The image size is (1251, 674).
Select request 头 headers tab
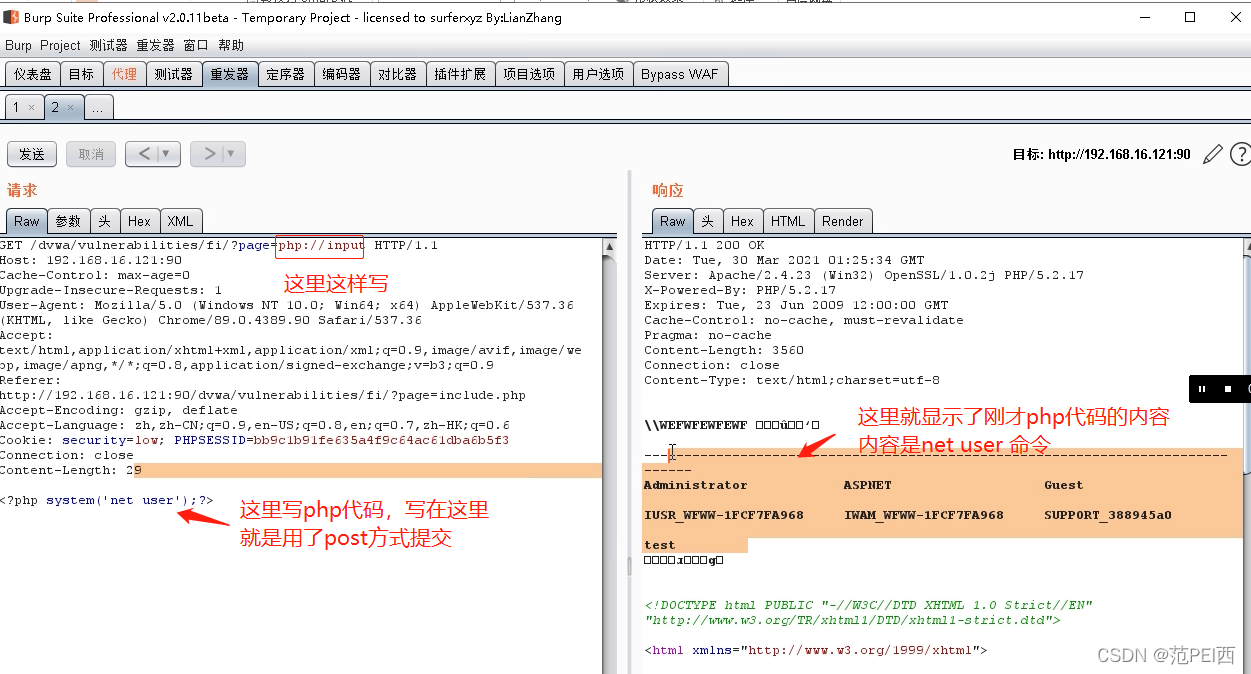coord(104,221)
